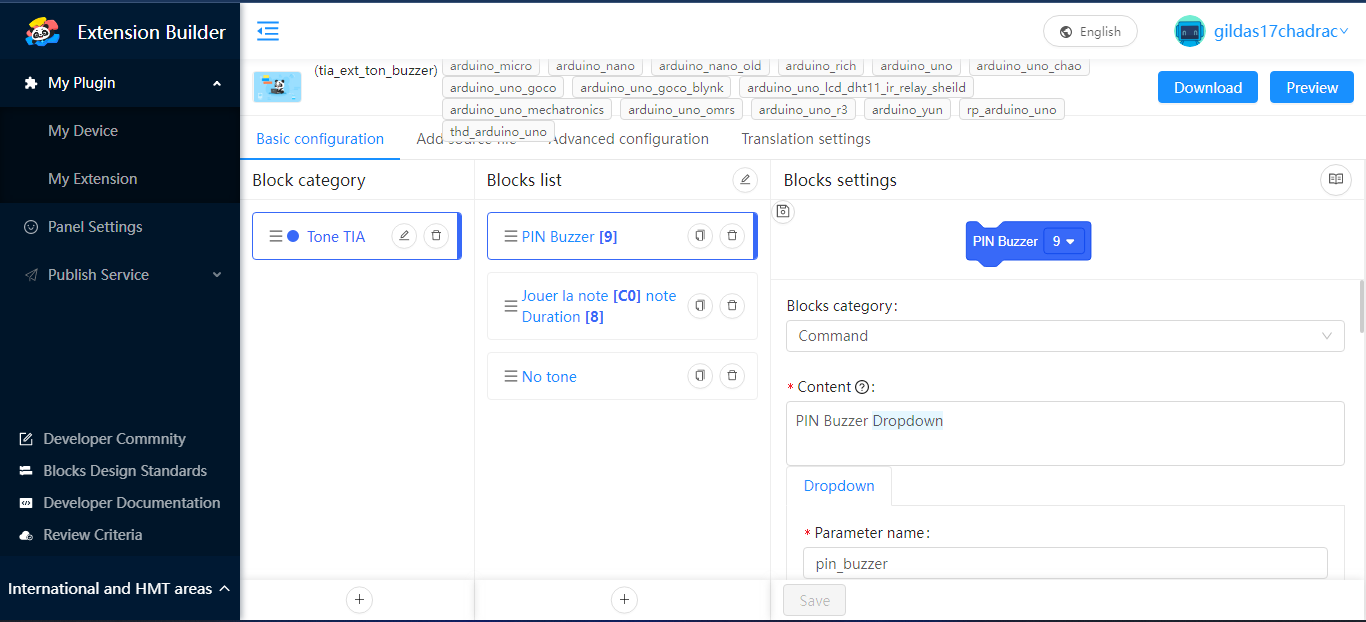Collapse the sidebar with the menu fold icon
The width and height of the screenshot is (1366, 622).
[x=268, y=31]
